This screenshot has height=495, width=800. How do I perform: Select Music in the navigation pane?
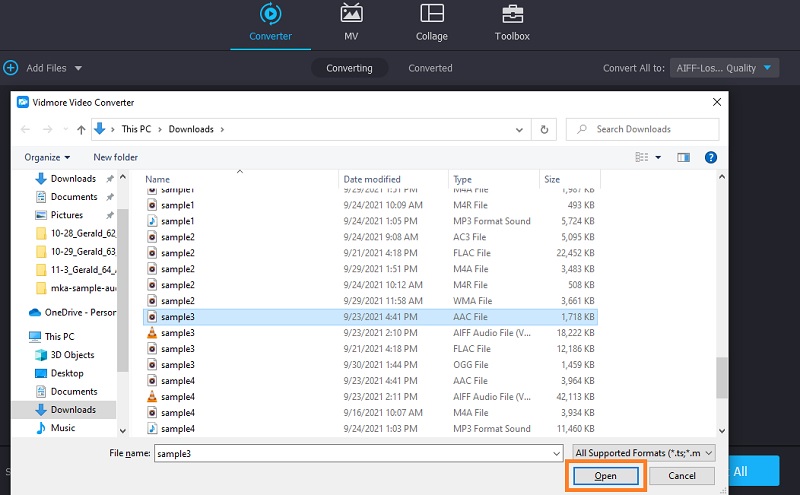click(63, 428)
